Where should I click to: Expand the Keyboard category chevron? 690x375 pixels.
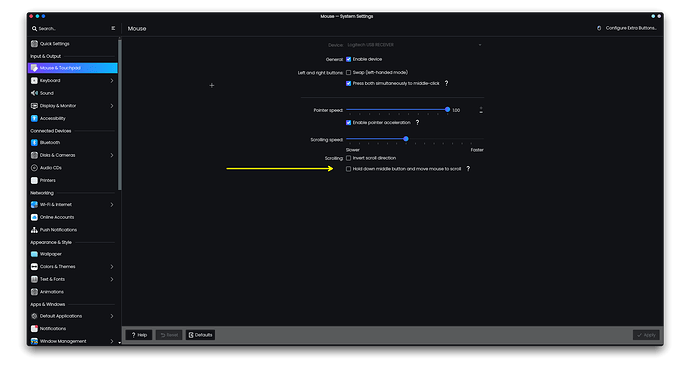[x=112, y=81]
